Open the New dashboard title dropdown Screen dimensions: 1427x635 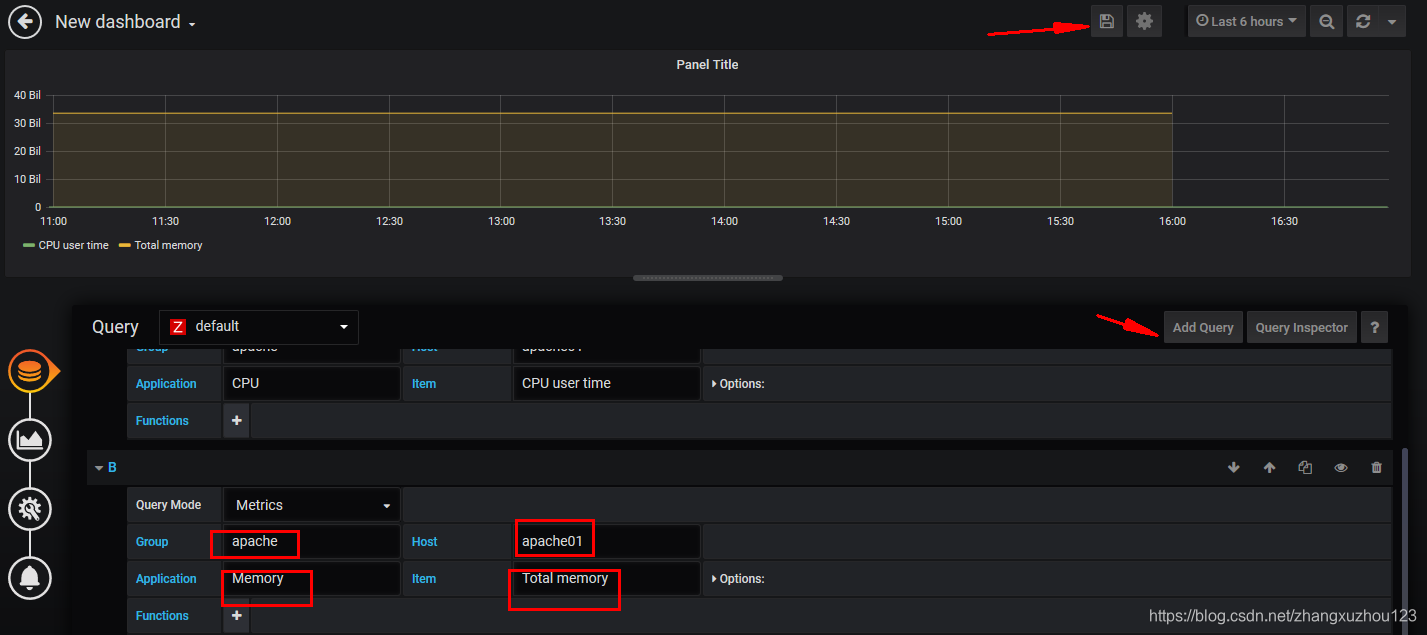click(x=125, y=22)
